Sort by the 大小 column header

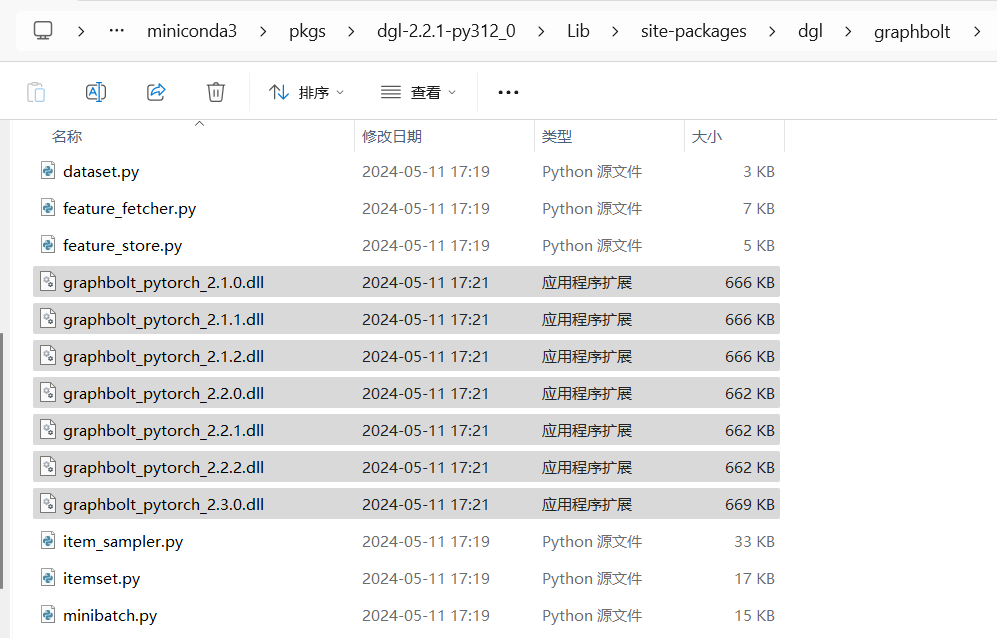click(706, 136)
